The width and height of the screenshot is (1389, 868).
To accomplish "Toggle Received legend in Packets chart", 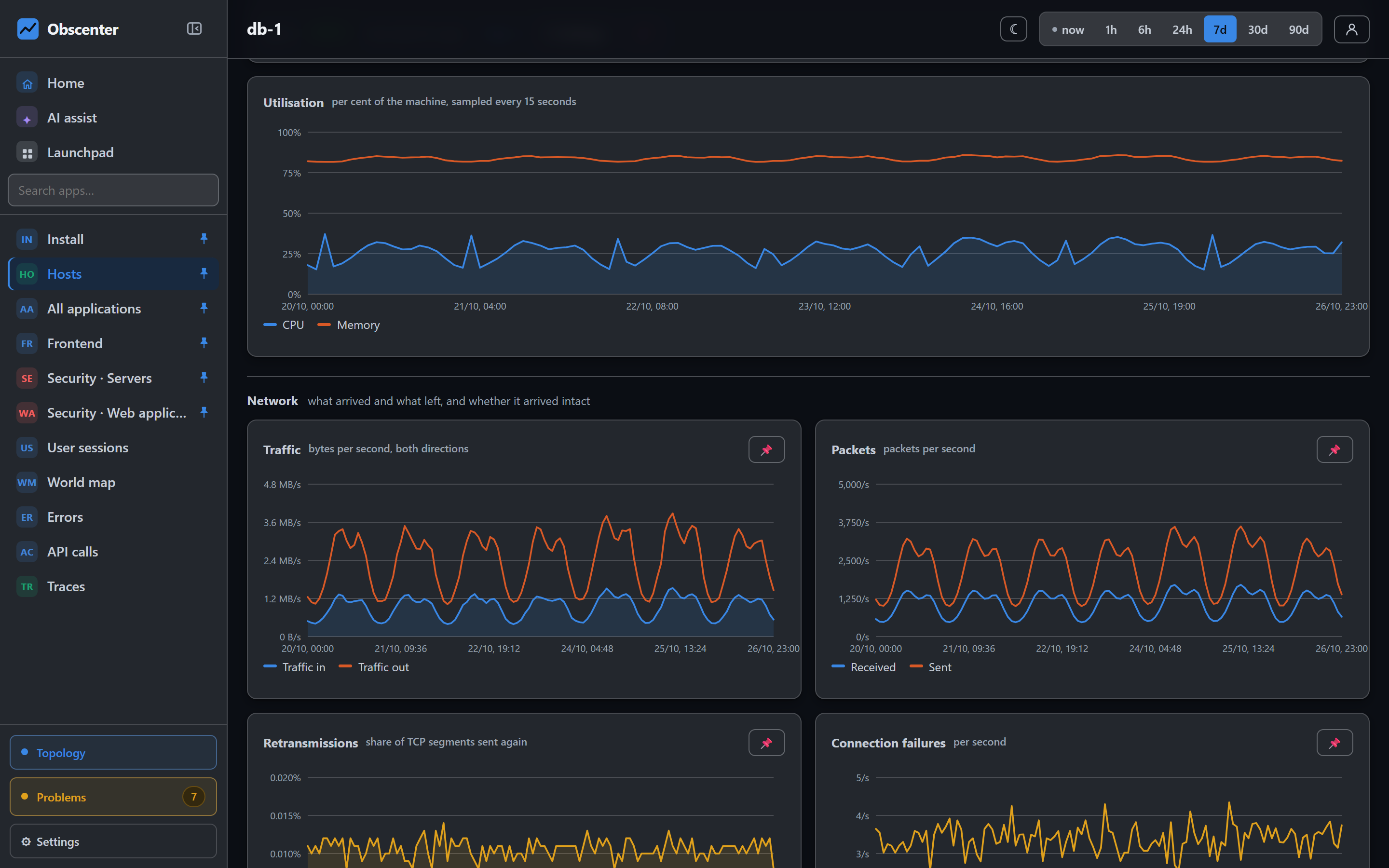I will (863, 667).
